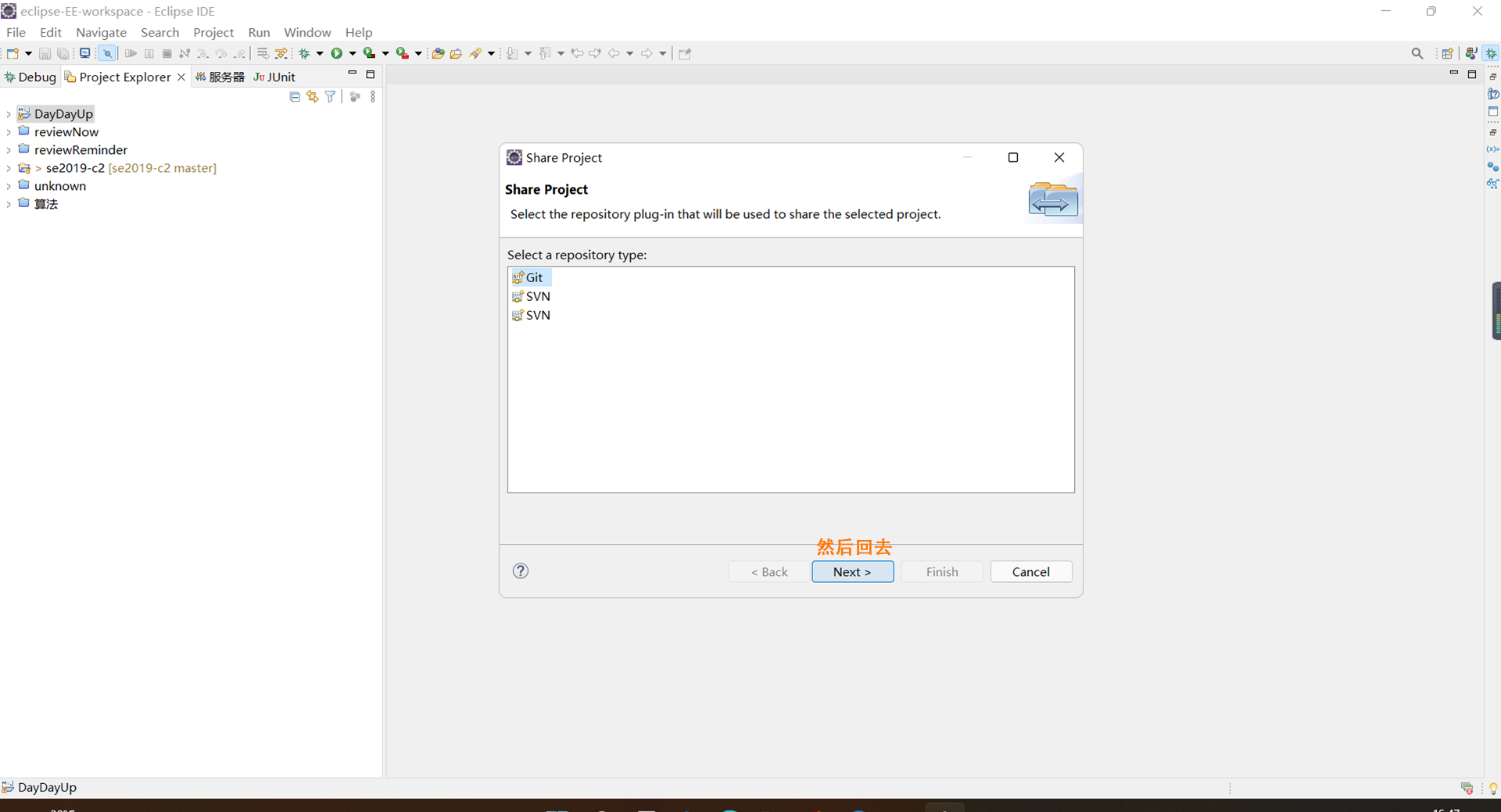The width and height of the screenshot is (1501, 812).
Task: Open the File menu
Action: click(16, 32)
